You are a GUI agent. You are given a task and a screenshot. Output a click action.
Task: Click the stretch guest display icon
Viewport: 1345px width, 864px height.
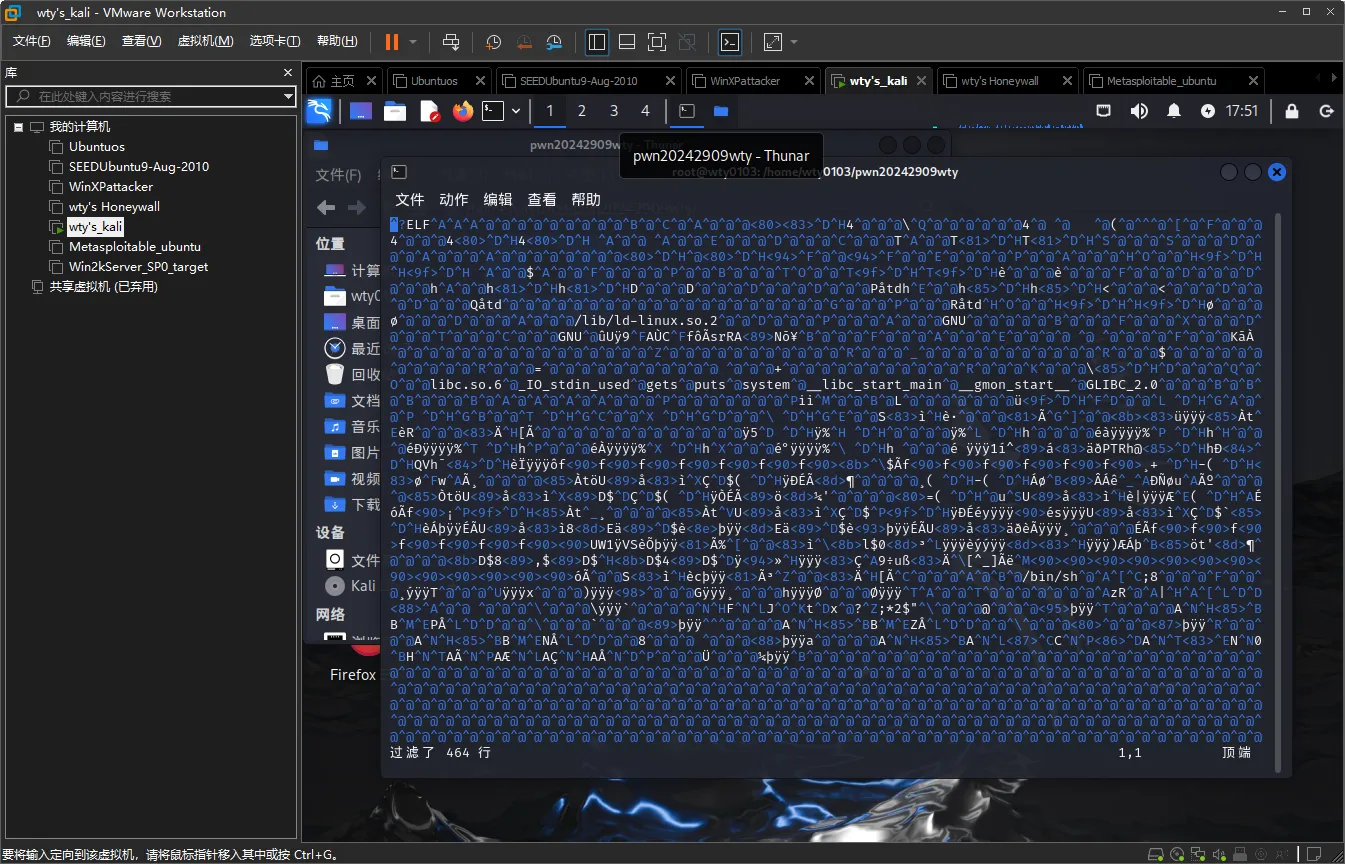[773, 42]
